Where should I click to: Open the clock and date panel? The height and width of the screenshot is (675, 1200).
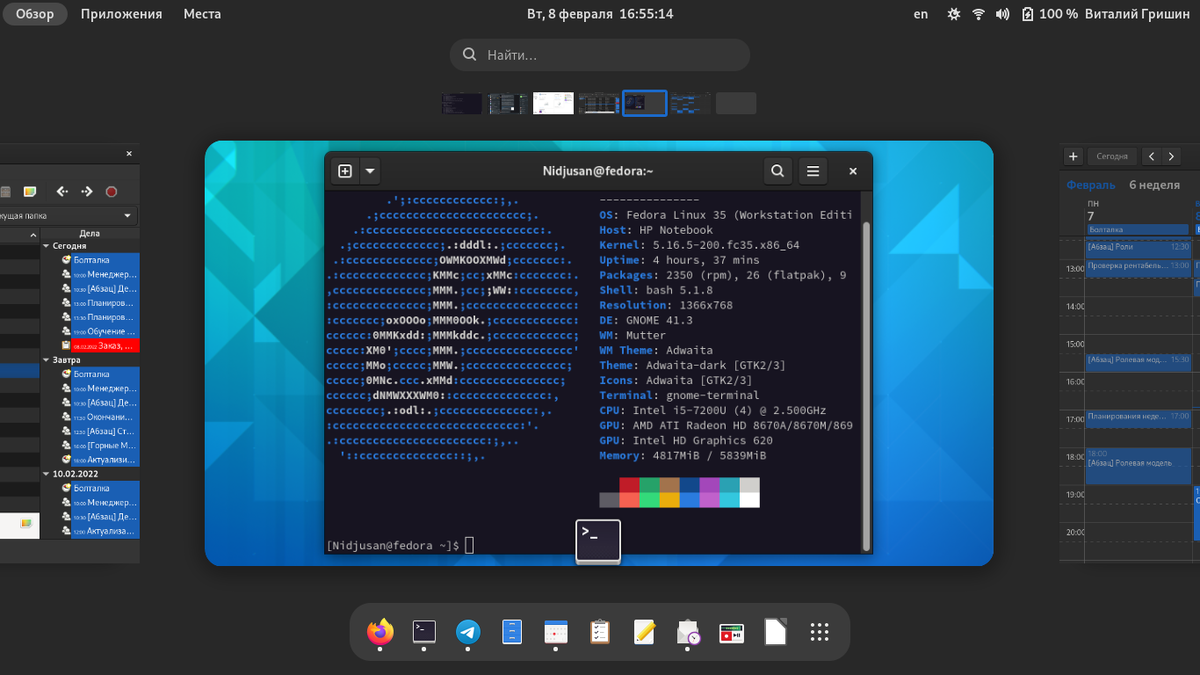(x=600, y=14)
